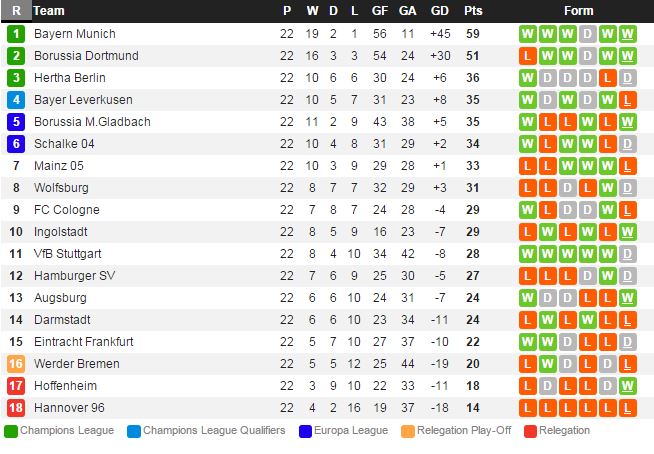Click the red rank 18 badge
The width and height of the screenshot is (654, 454).
coord(16,408)
